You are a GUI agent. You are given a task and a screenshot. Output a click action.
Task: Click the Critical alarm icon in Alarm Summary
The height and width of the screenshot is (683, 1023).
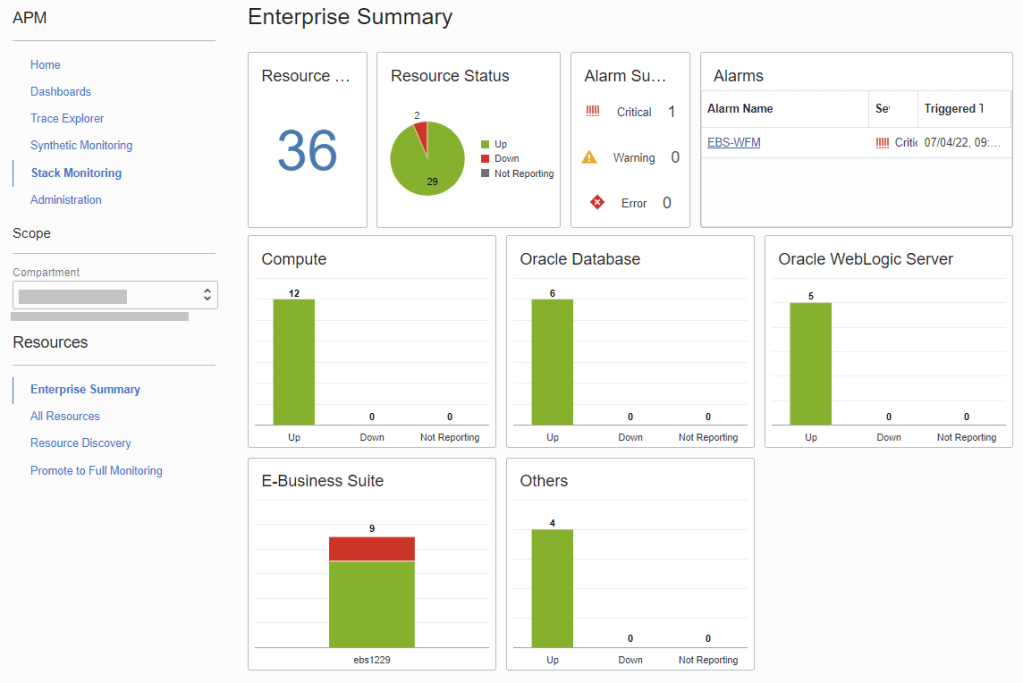click(x=592, y=112)
